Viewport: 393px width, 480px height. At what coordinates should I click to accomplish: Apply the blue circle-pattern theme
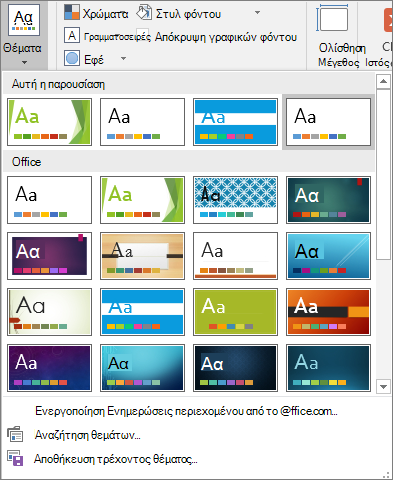[235, 200]
